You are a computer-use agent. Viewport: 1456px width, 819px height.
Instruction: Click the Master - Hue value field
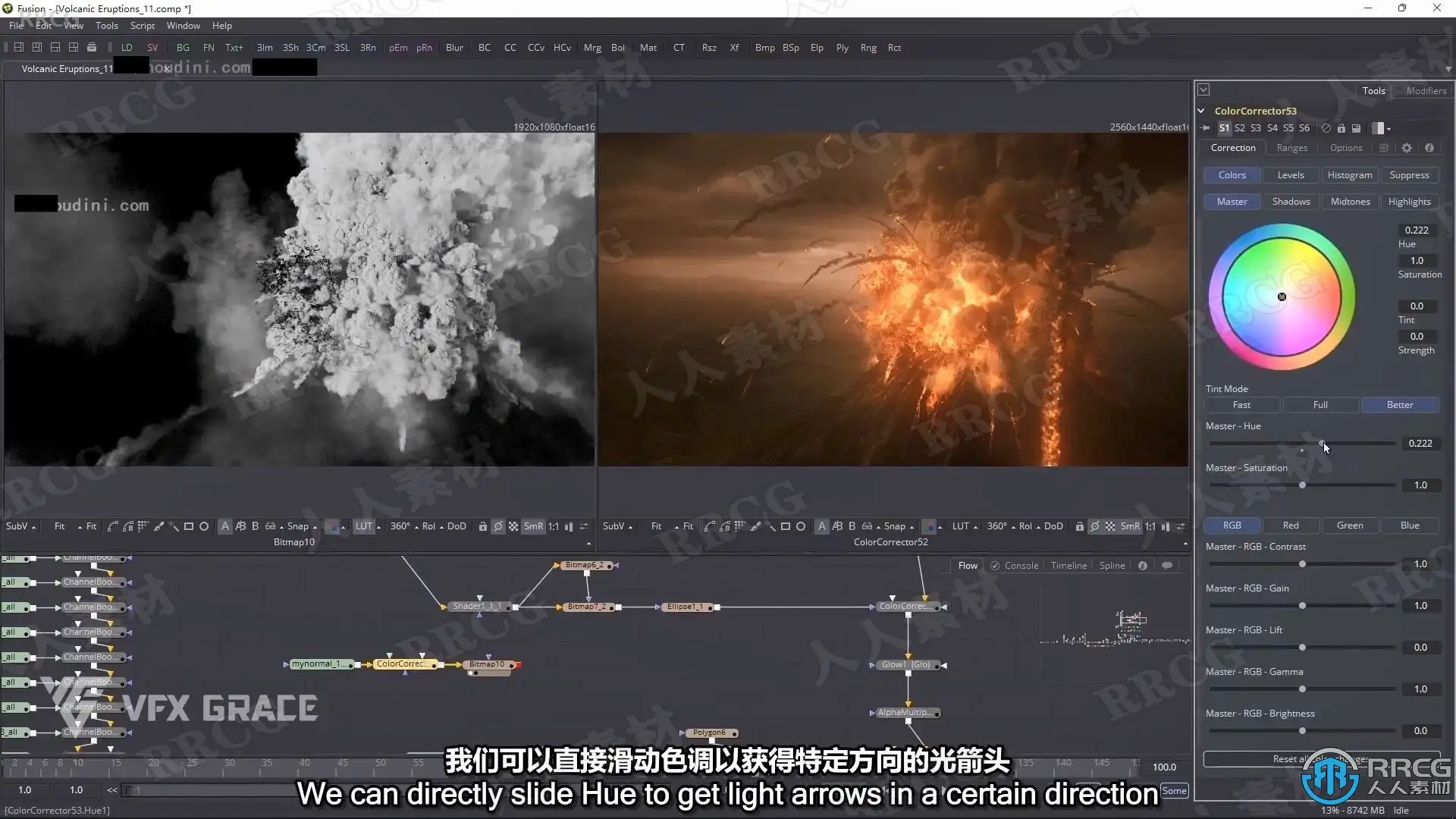1420,444
